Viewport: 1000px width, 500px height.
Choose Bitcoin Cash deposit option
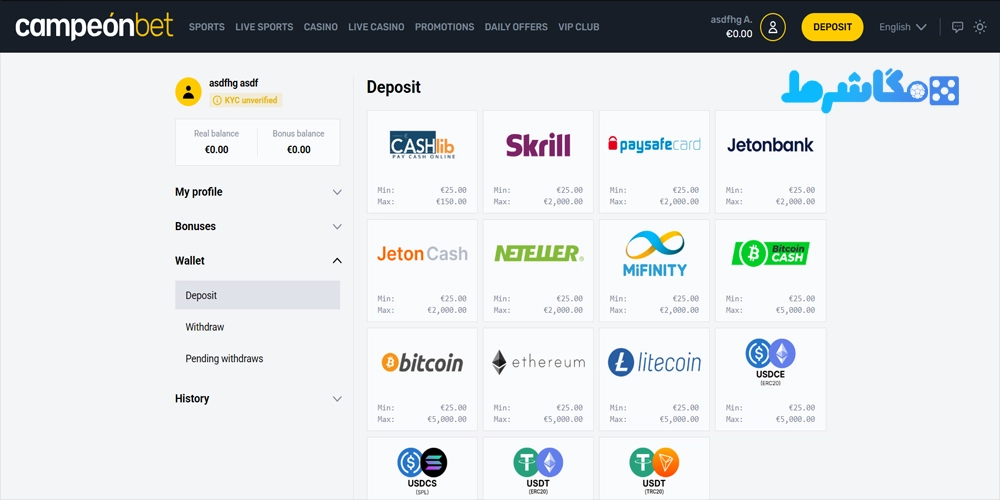point(770,270)
